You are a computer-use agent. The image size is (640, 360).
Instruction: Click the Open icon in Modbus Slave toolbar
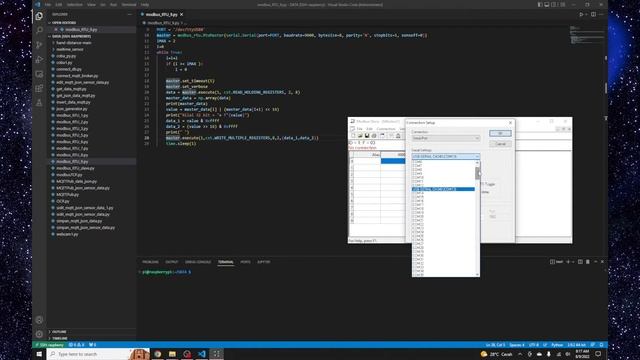coord(360,136)
